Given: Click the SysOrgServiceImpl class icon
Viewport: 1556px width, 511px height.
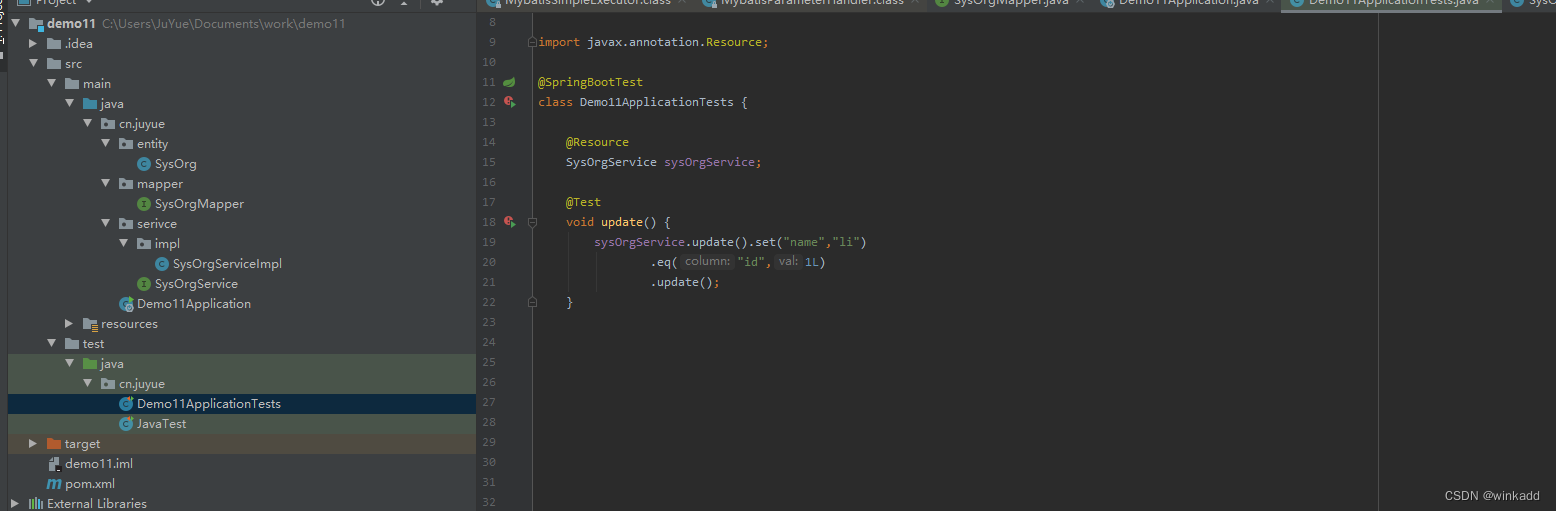Looking at the screenshot, I should (x=162, y=264).
